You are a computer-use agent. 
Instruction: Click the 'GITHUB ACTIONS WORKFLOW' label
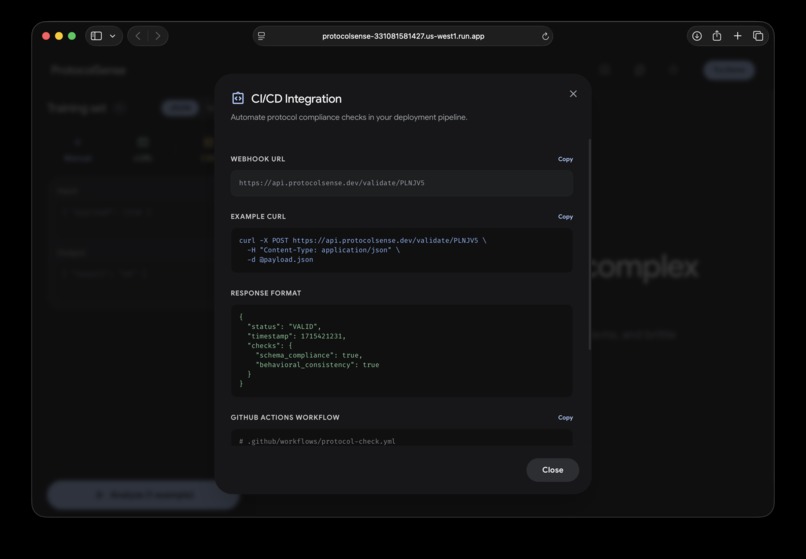[285, 418]
